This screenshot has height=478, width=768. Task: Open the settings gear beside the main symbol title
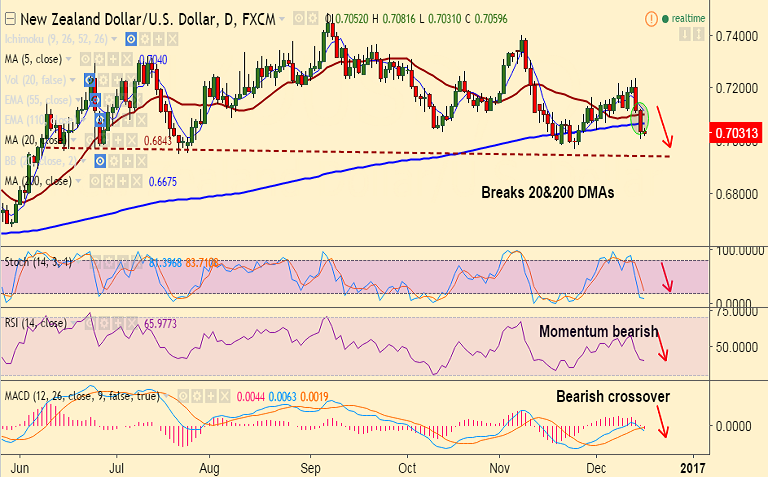[312, 19]
